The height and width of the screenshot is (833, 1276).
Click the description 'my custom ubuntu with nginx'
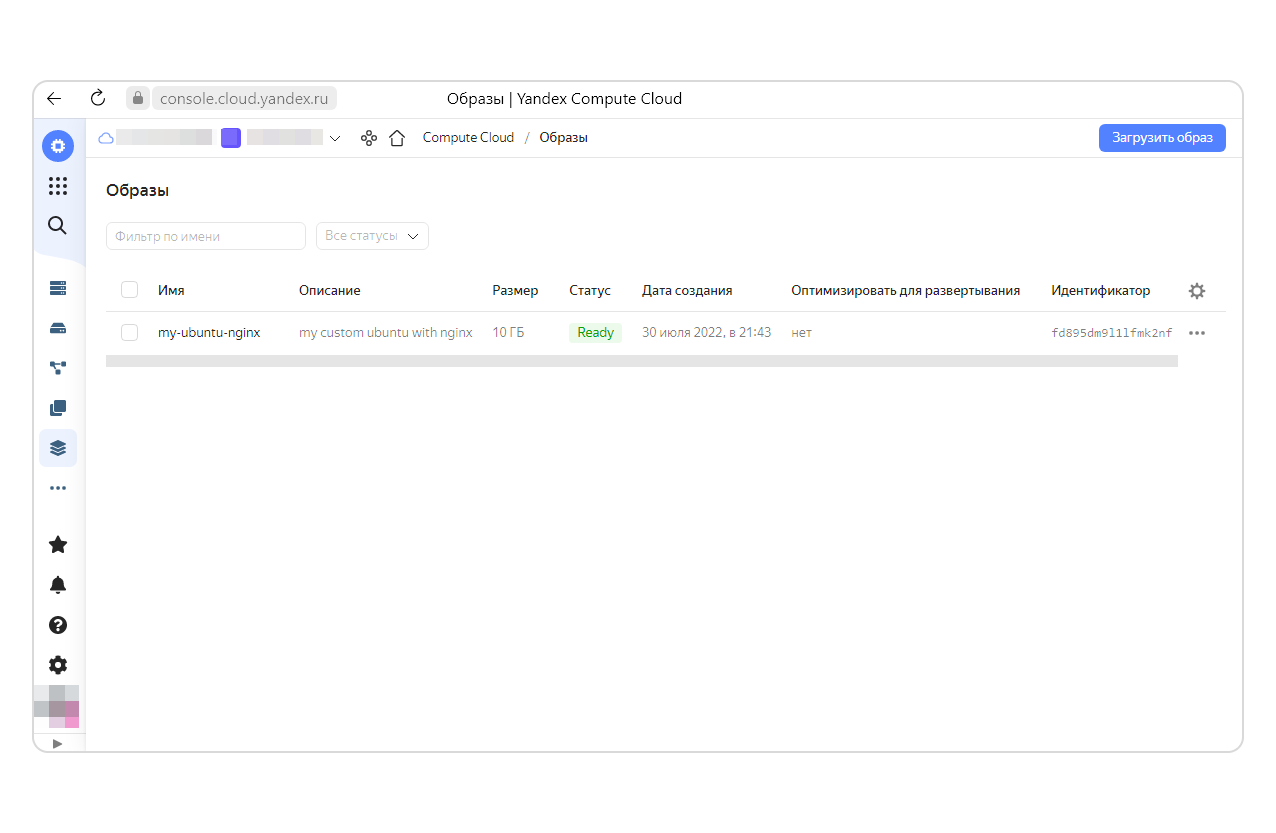(x=386, y=332)
